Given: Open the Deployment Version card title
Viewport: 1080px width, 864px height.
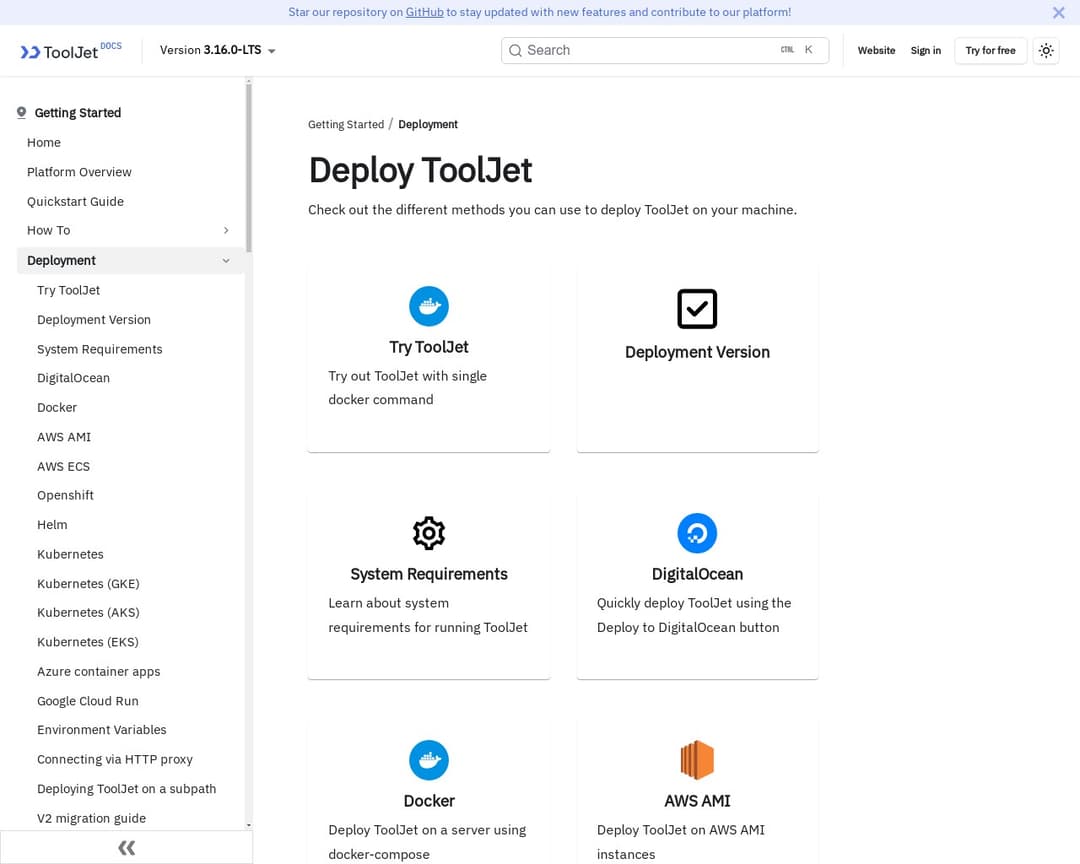Looking at the screenshot, I should (x=697, y=352).
